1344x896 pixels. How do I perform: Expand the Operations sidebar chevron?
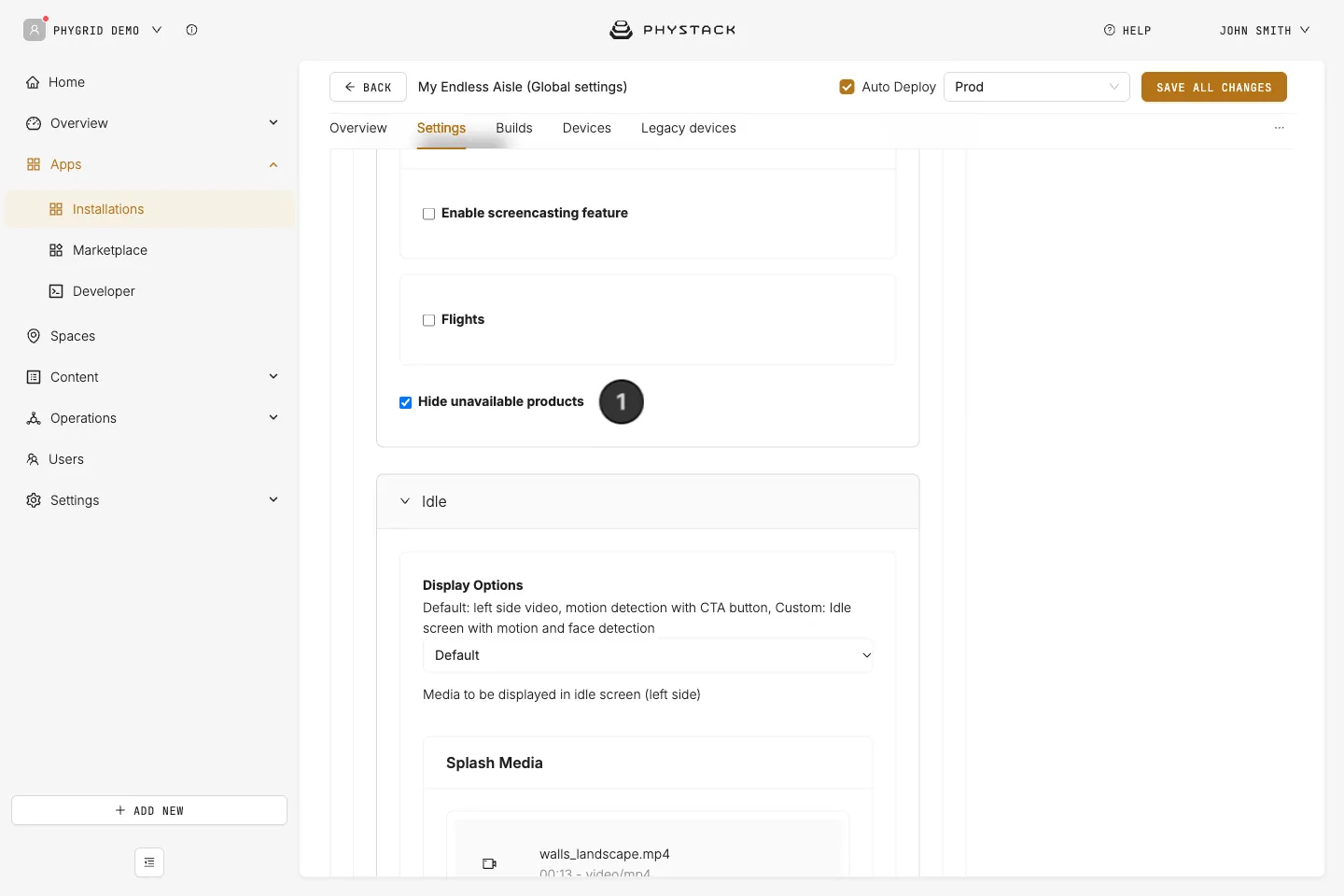[x=273, y=418]
